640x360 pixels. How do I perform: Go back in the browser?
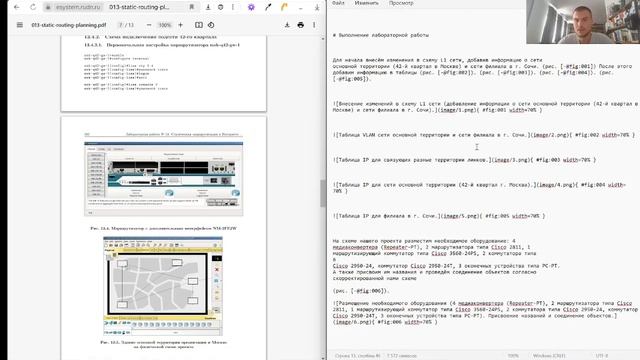click(17, 7)
